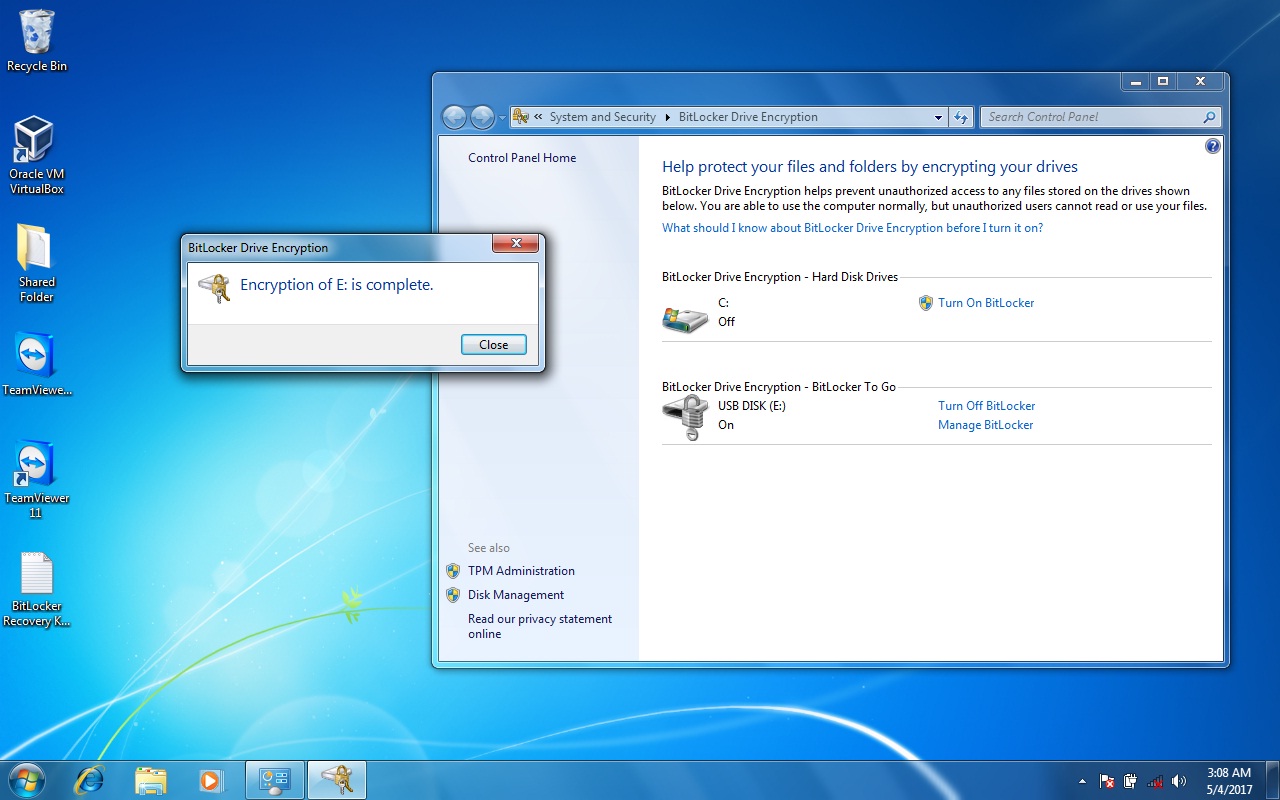Click Action Center flag in system tray
Screen dimensions: 1280x800
tap(1107, 781)
